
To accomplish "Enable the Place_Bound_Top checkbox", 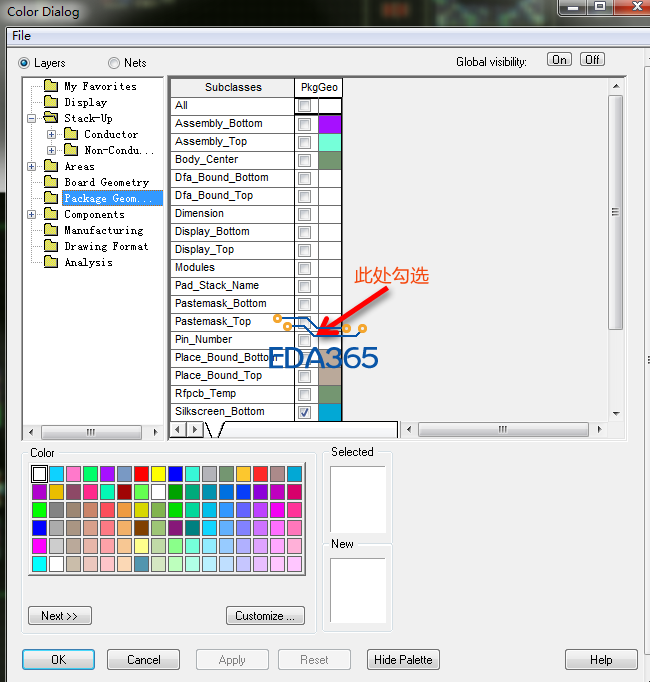I will (305, 376).
